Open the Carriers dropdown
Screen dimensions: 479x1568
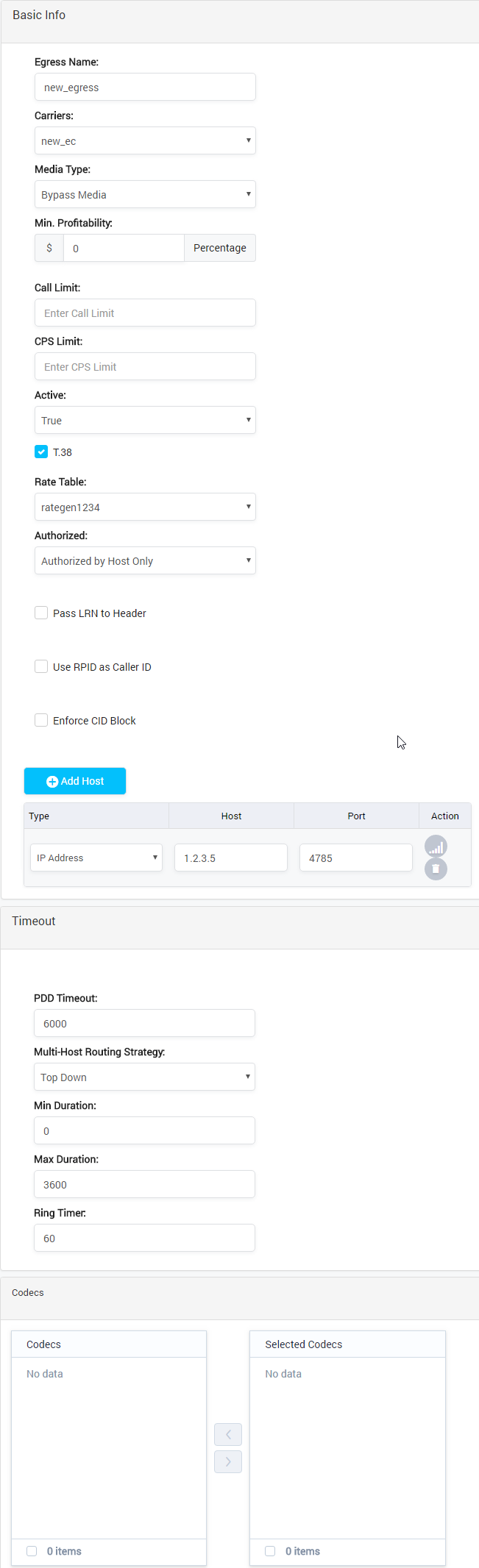pos(145,140)
